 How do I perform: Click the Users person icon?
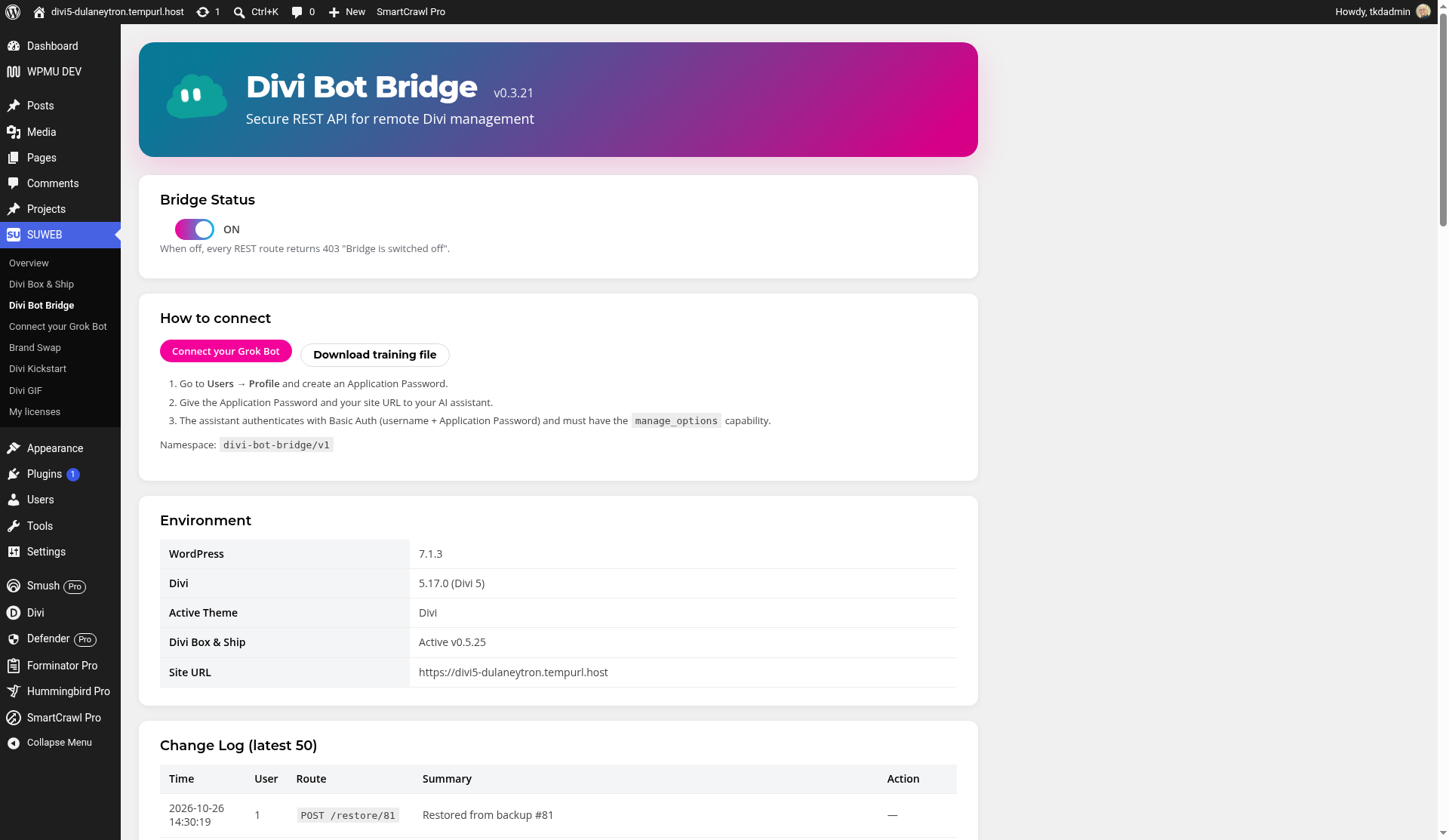pos(14,500)
